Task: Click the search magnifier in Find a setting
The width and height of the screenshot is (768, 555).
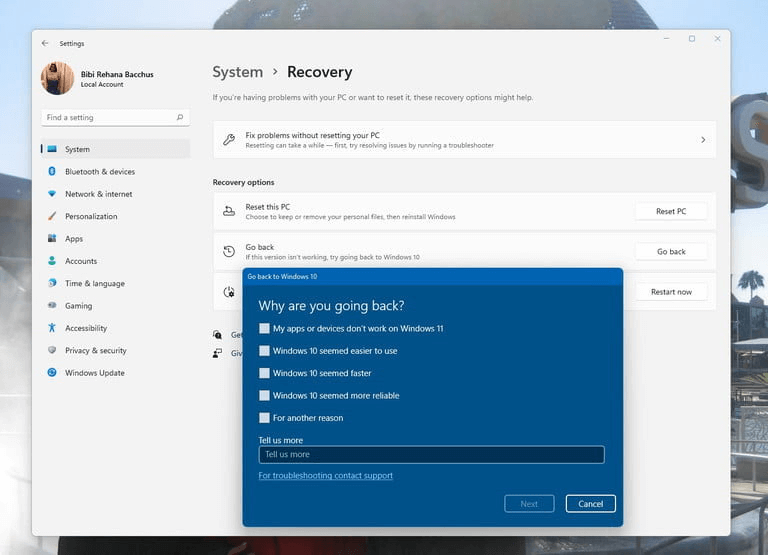Action: pyautogui.click(x=180, y=118)
